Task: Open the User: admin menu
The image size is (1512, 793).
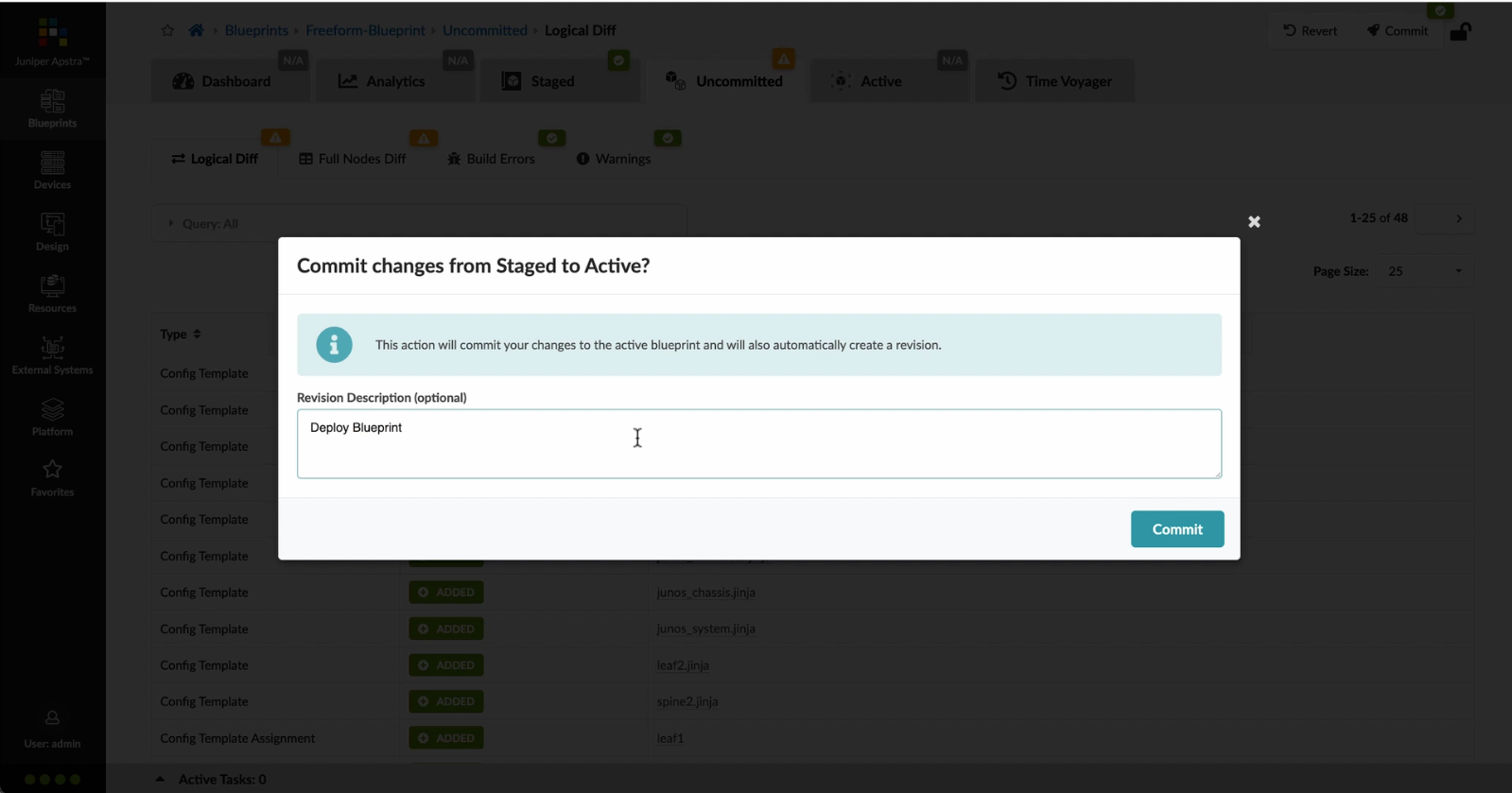Action: click(x=52, y=730)
